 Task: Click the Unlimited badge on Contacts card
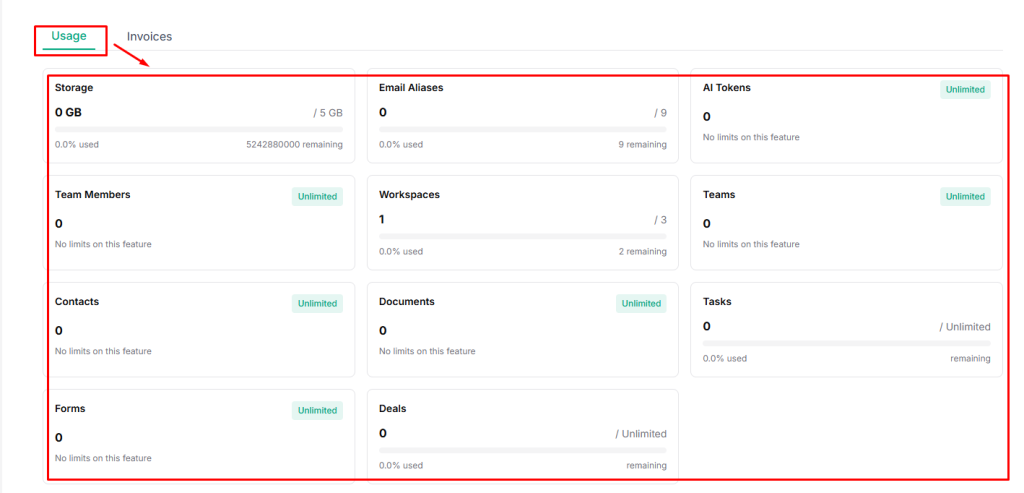point(317,303)
